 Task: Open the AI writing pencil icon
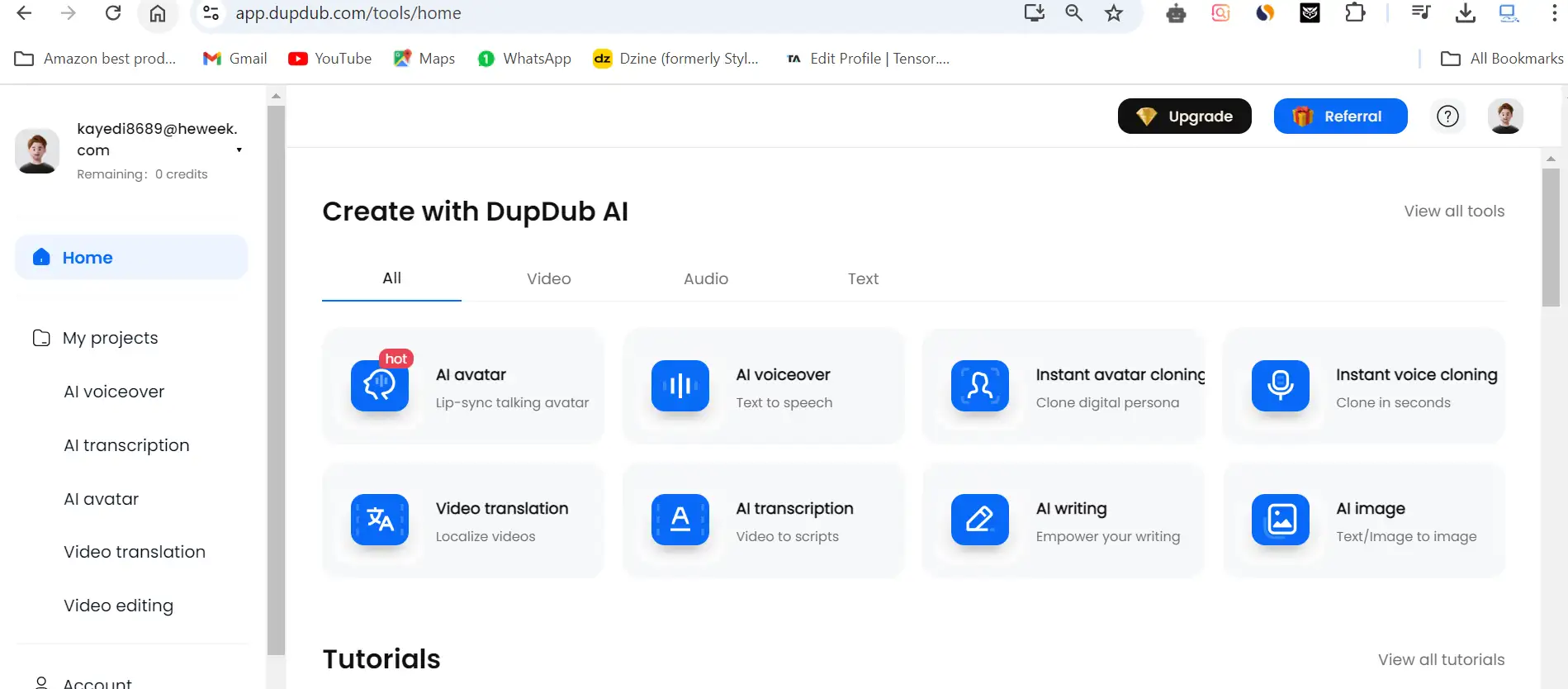point(979,520)
